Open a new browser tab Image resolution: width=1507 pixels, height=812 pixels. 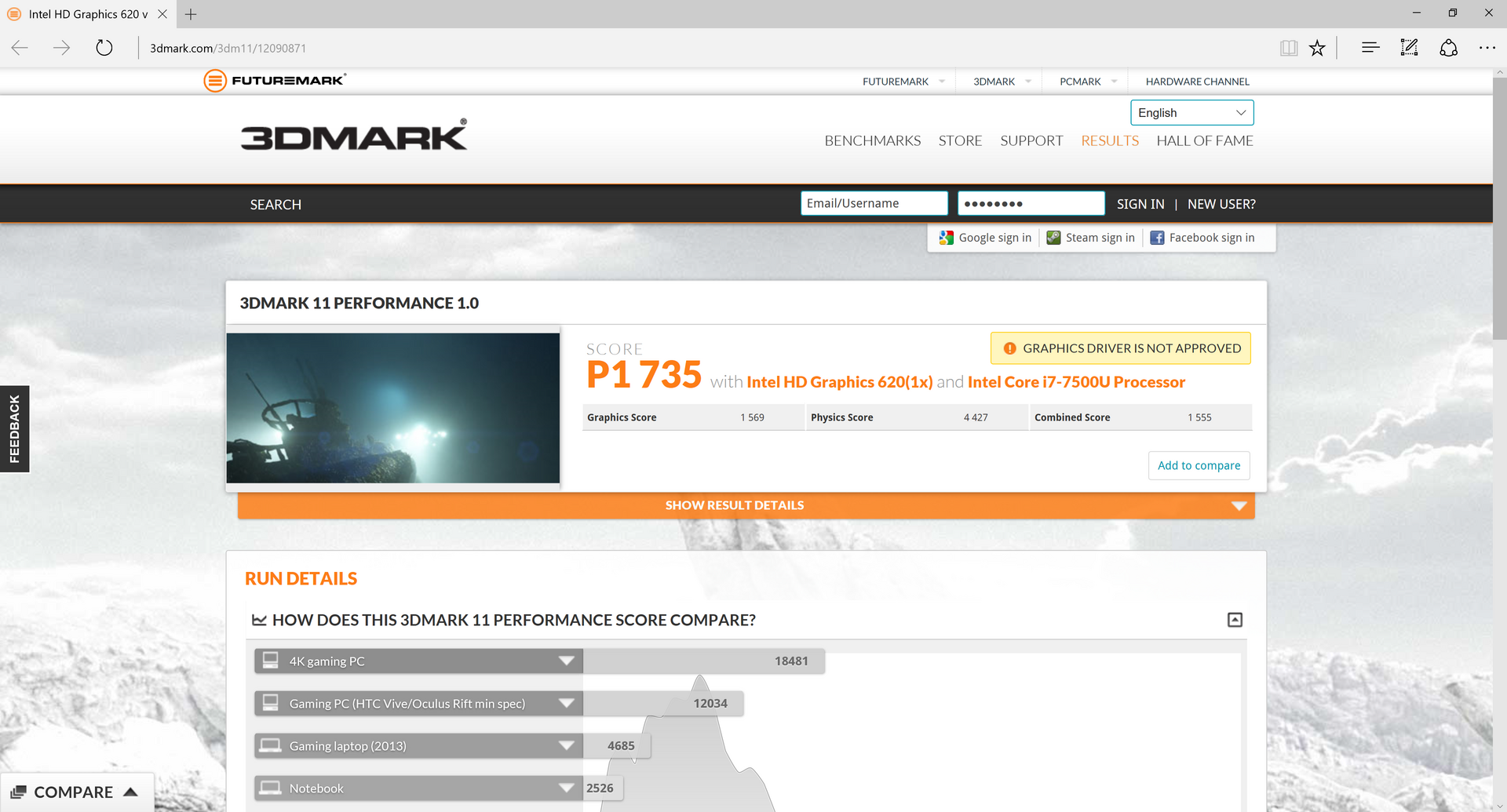click(191, 14)
